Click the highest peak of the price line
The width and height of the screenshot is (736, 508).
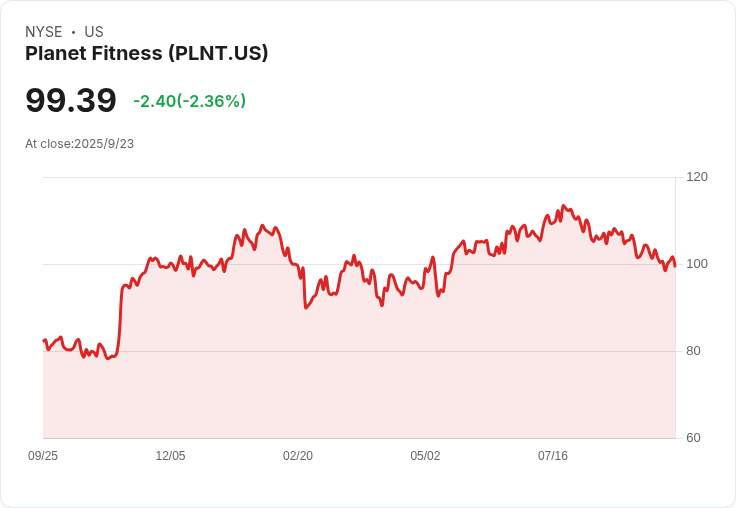coord(563,206)
